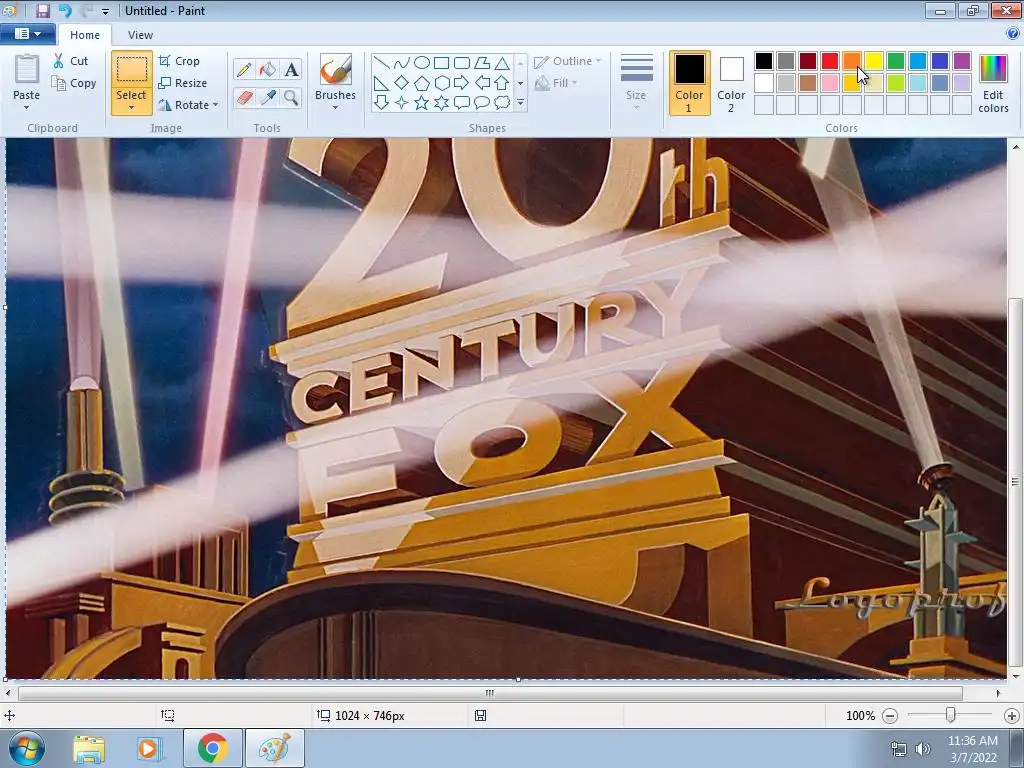Choose the Left arrow shape
The height and width of the screenshot is (768, 1024).
click(x=482, y=83)
